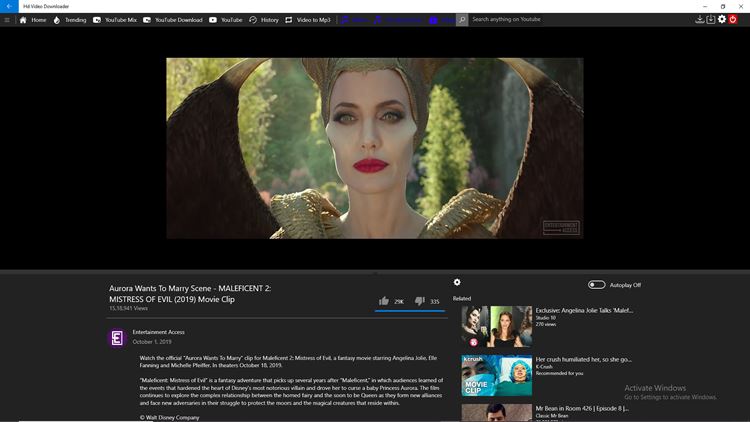Open YouTube Mix label
The width and height of the screenshot is (750, 422).
pyautogui.click(x=121, y=20)
